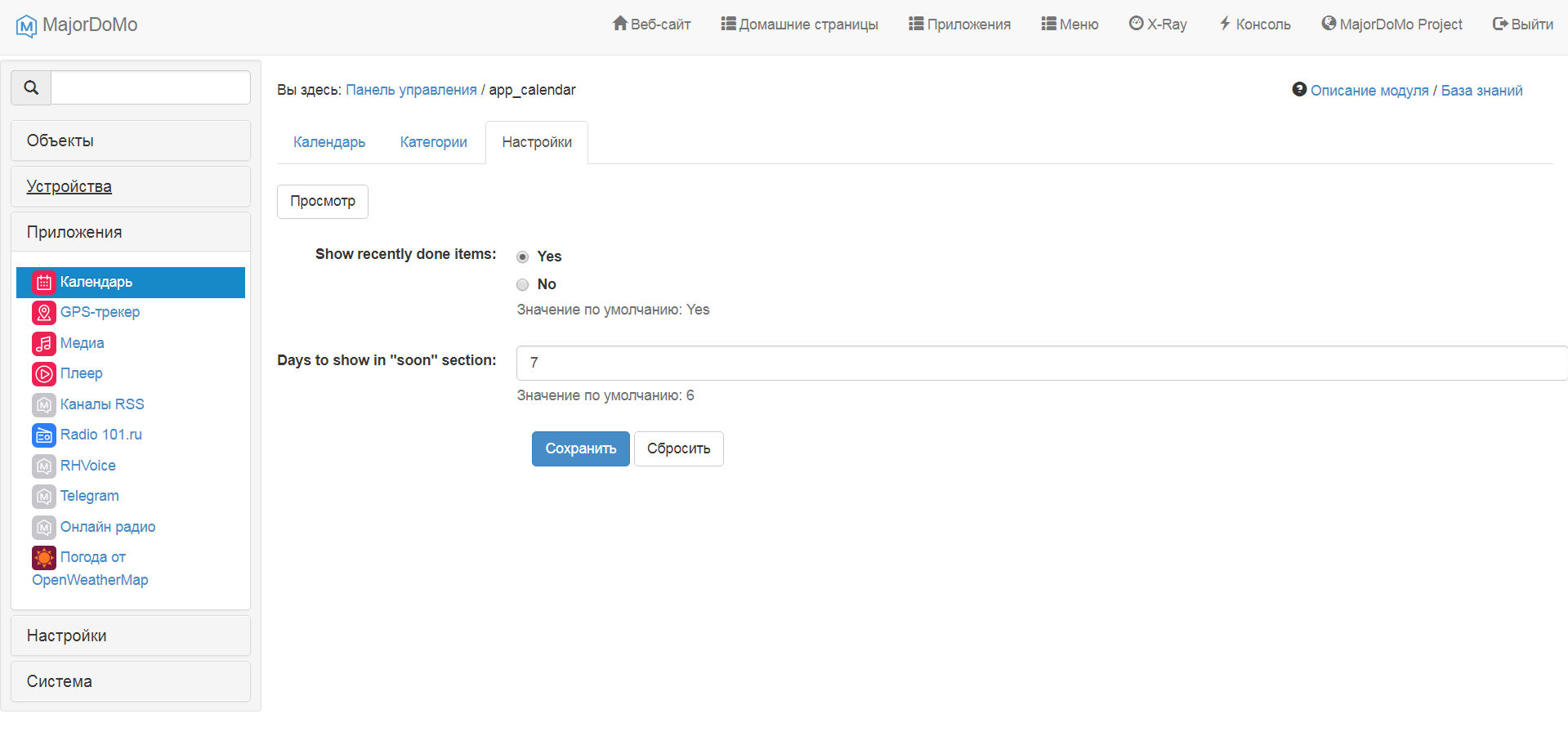Click the GPS-трекер location pin icon

44,313
